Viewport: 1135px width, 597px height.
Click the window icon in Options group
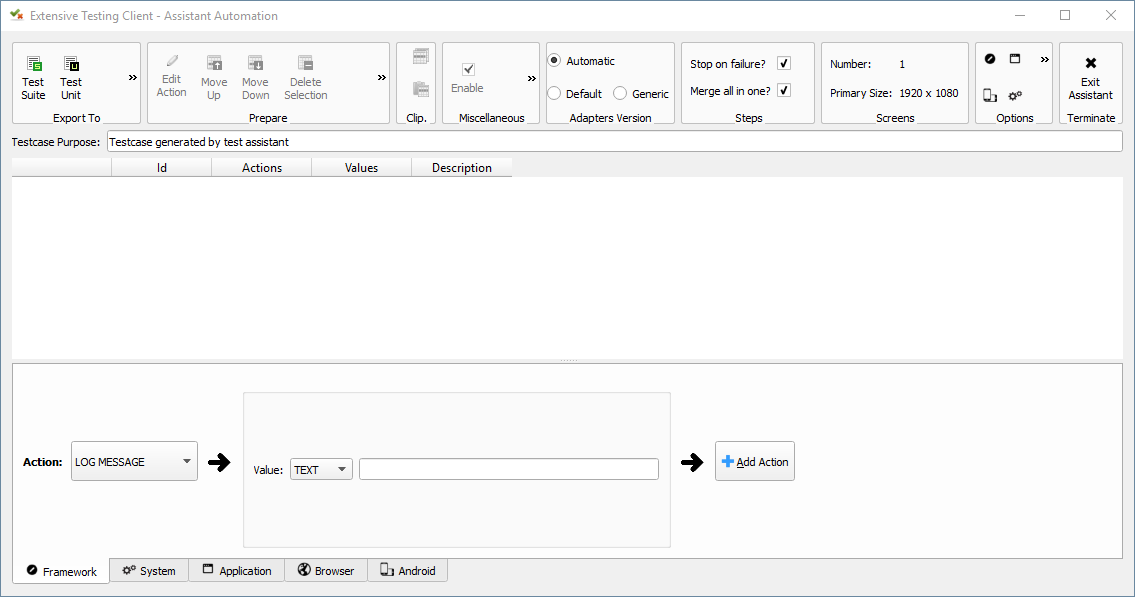[1015, 59]
